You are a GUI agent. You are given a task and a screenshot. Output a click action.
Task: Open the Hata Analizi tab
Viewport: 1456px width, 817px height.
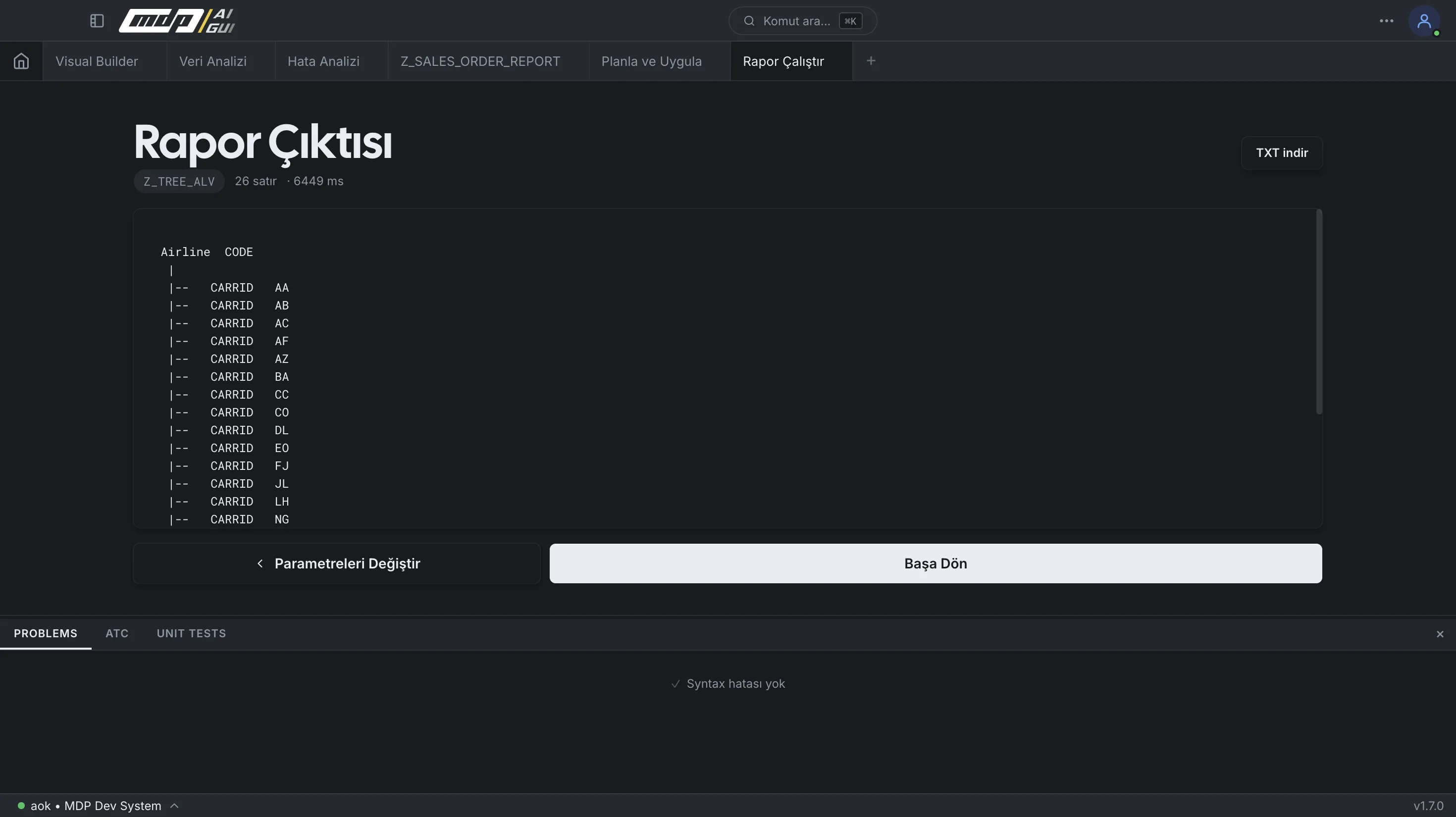click(323, 61)
